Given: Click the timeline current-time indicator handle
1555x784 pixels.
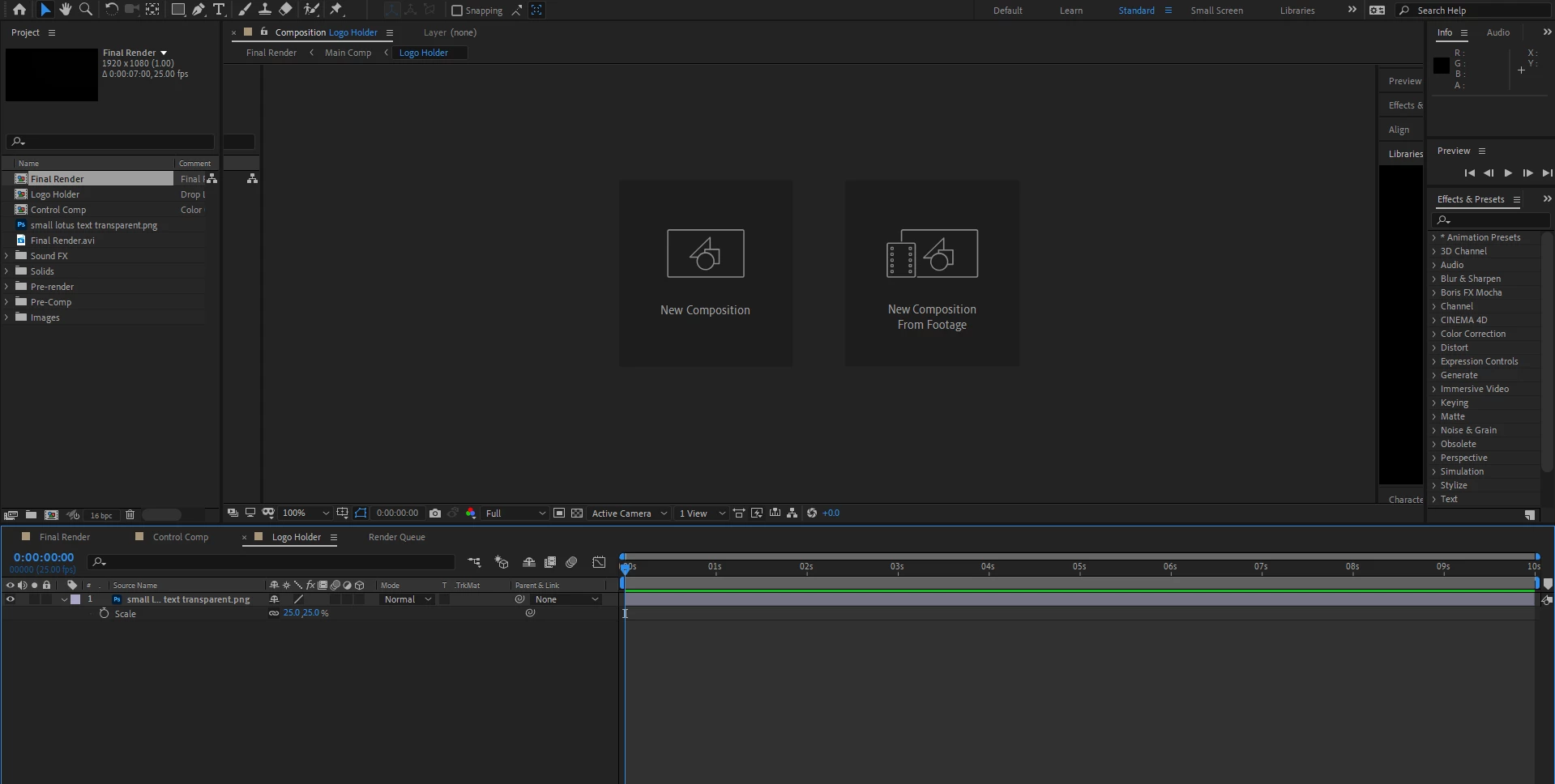Looking at the screenshot, I should (x=626, y=568).
